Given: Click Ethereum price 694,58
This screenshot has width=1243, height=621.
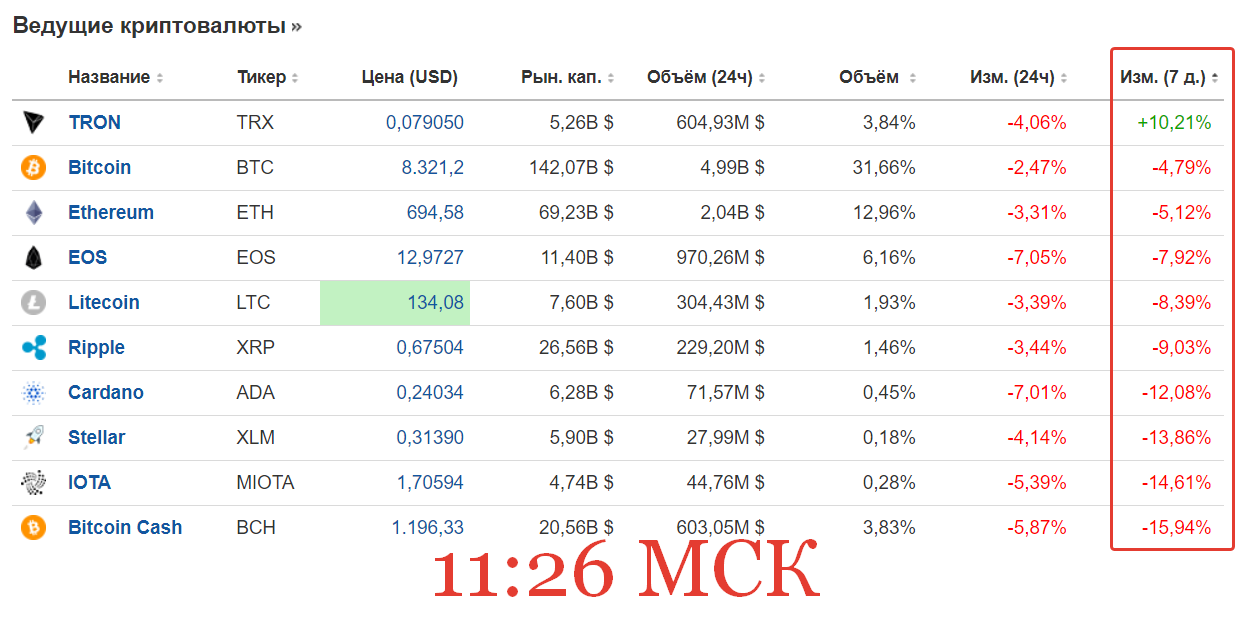Looking at the screenshot, I should click(x=435, y=213).
